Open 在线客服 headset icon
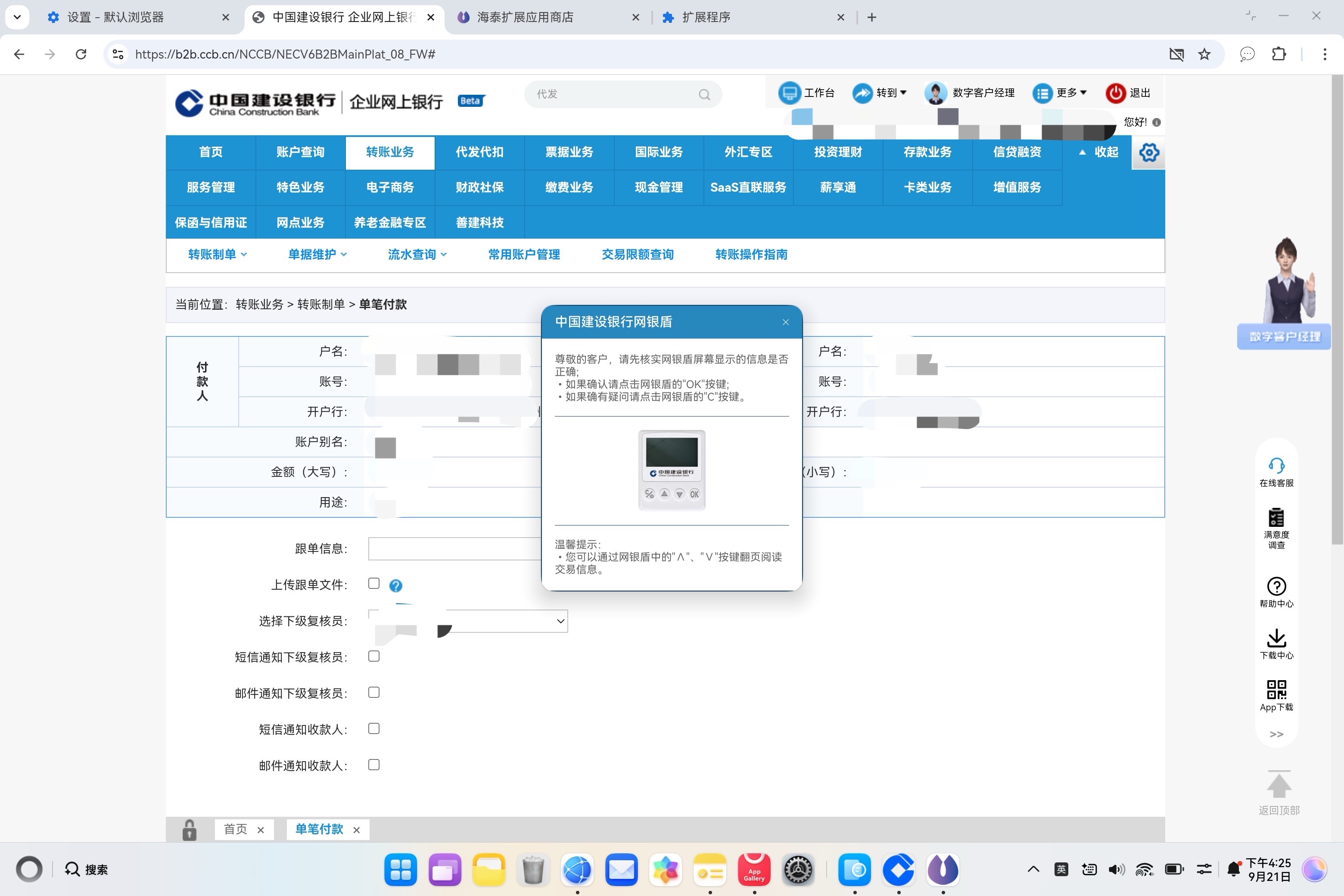1344x896 pixels. (1276, 465)
